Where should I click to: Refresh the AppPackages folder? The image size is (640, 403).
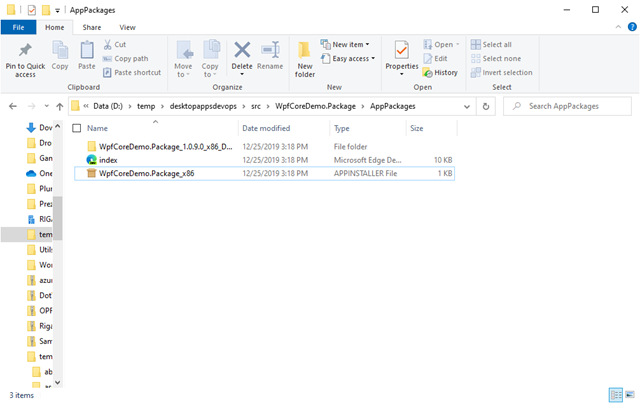point(486,107)
